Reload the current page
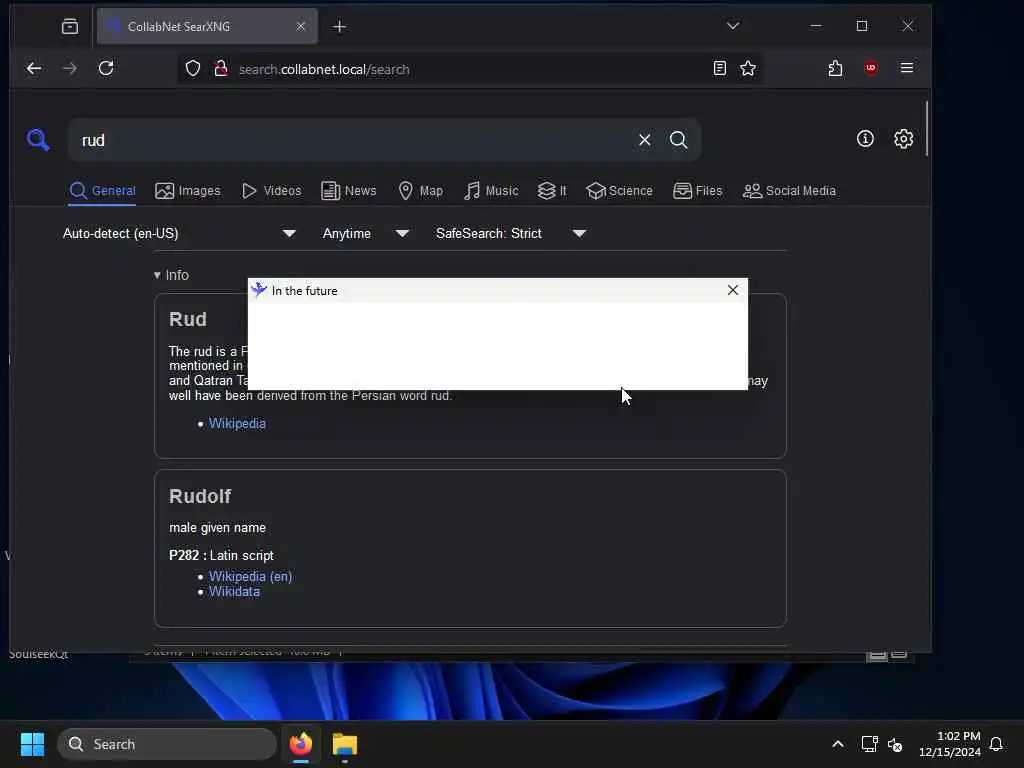 click(x=106, y=68)
